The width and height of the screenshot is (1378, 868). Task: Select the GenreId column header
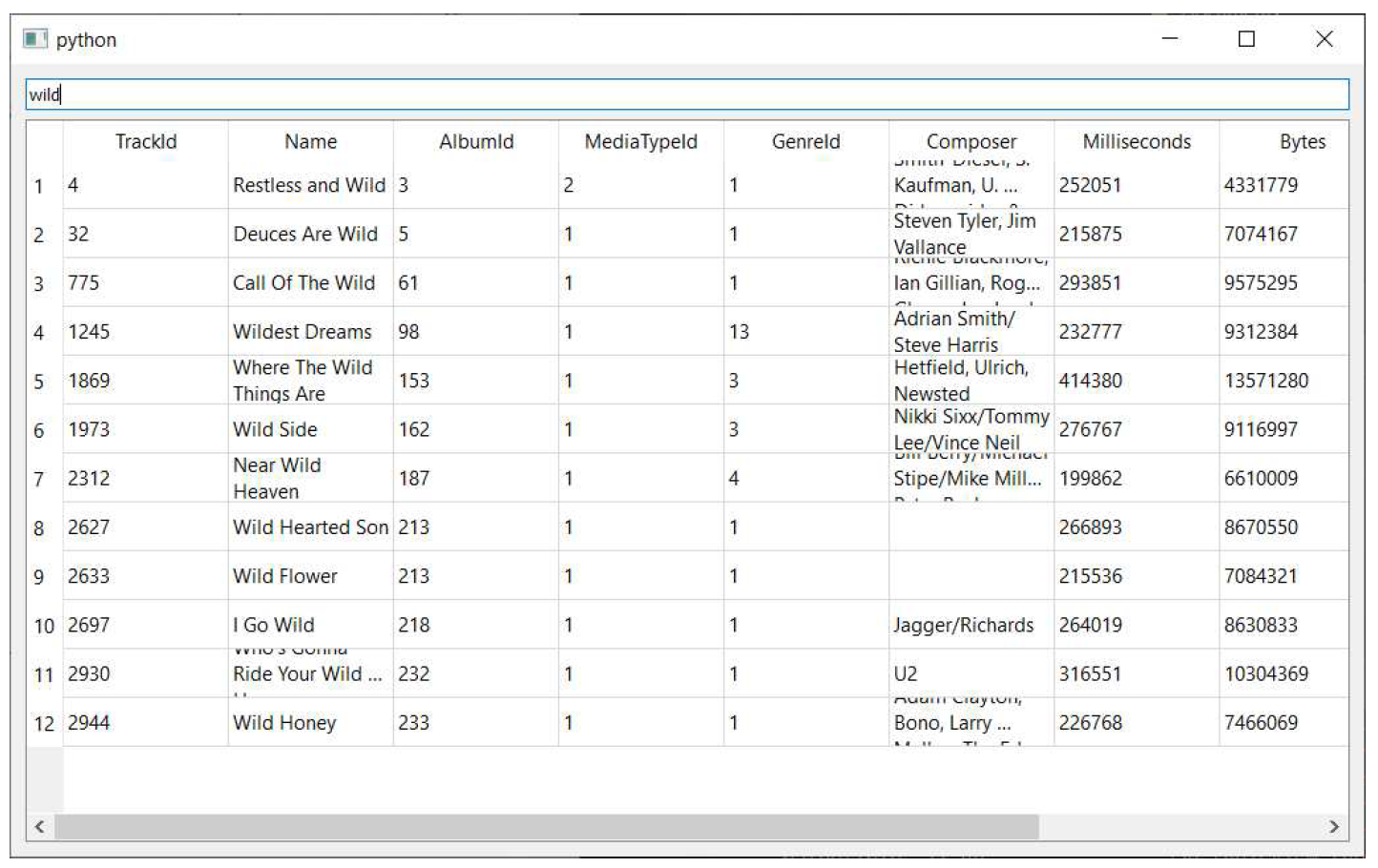click(x=806, y=142)
